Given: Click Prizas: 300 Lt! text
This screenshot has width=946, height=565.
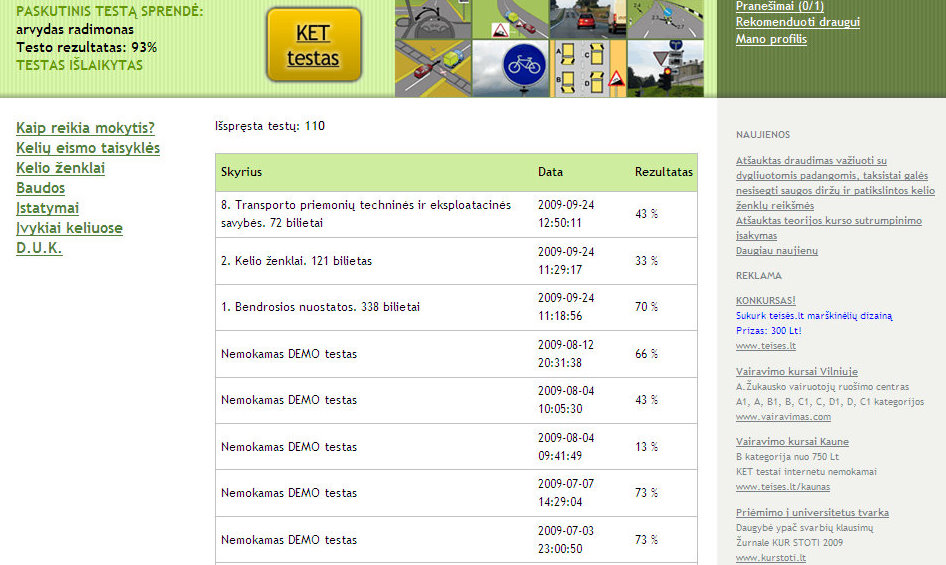Looking at the screenshot, I should pos(769,330).
